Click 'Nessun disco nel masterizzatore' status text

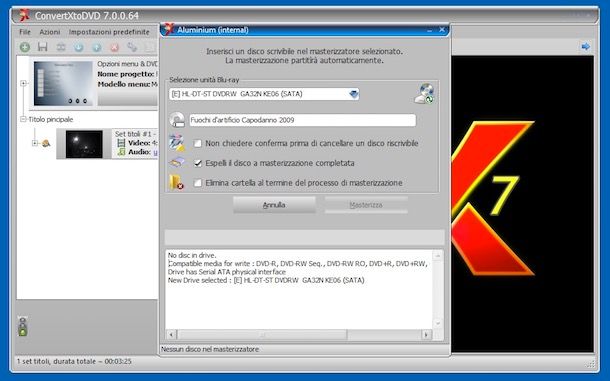(x=210, y=349)
